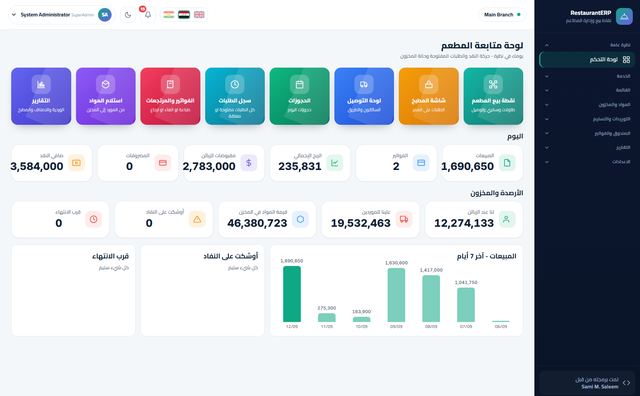Image resolution: width=640 pixels, height=396 pixels.
Task: Open the استلام المواد receive materials card
Action: click(x=106, y=96)
